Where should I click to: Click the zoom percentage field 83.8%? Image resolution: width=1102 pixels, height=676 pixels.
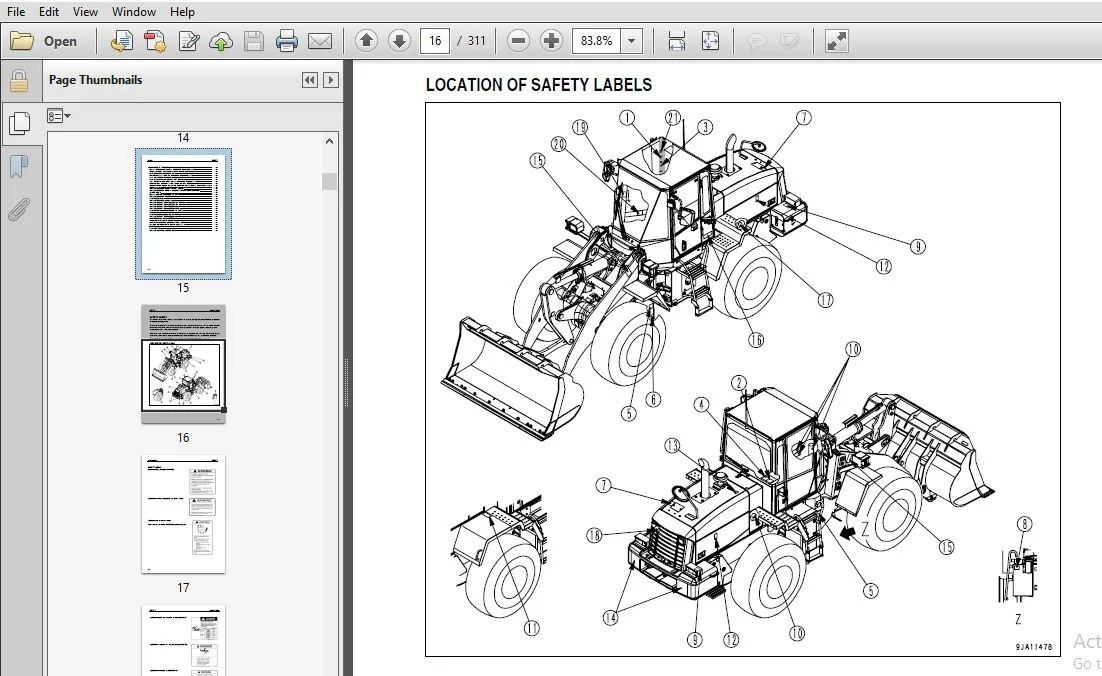click(x=597, y=41)
